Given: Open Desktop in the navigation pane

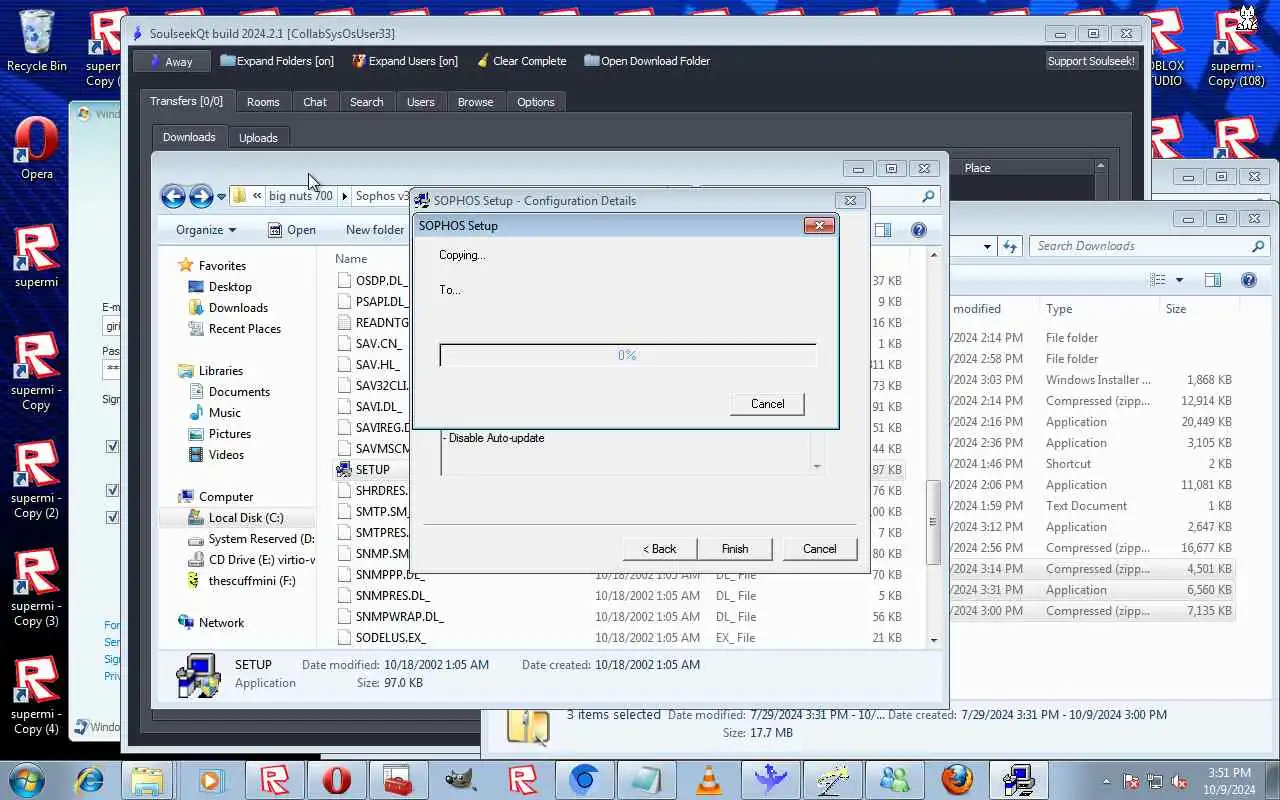Looking at the screenshot, I should 230,287.
